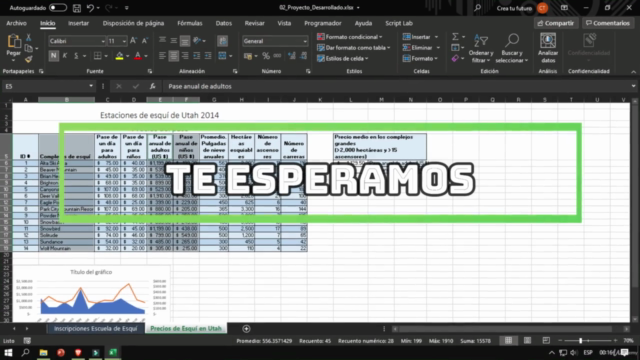The width and height of the screenshot is (640, 360).
Task: Open the title bar search icon
Action: pyautogui.click(x=478, y=8)
